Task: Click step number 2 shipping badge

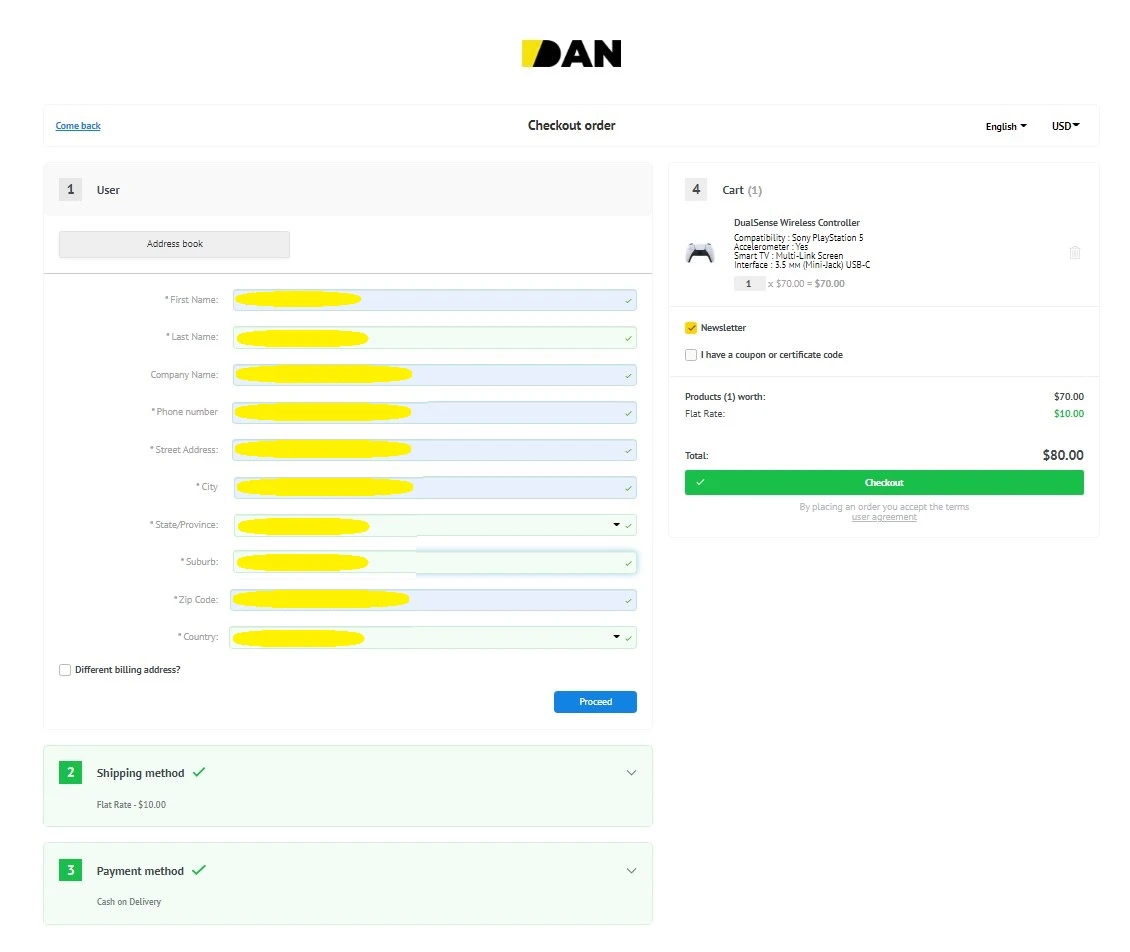Action: tap(70, 773)
